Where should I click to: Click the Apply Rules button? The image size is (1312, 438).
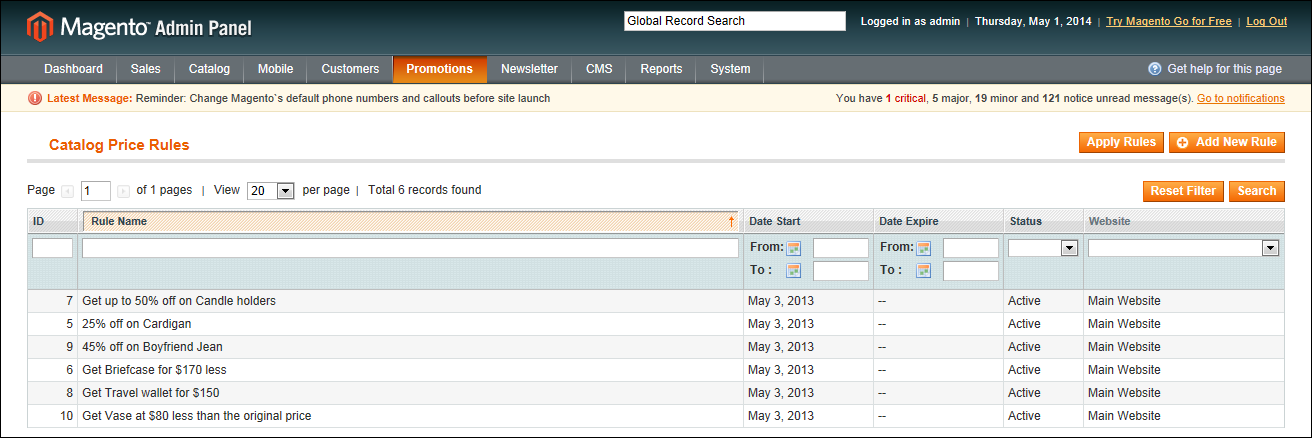point(1121,142)
